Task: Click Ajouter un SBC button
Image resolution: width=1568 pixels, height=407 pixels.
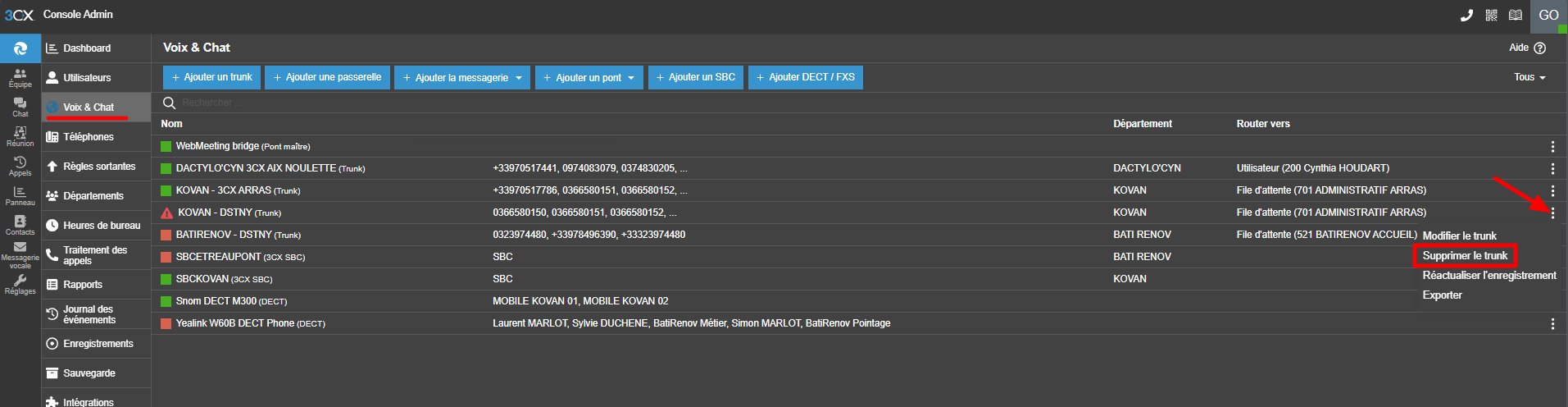Action: pyautogui.click(x=696, y=77)
